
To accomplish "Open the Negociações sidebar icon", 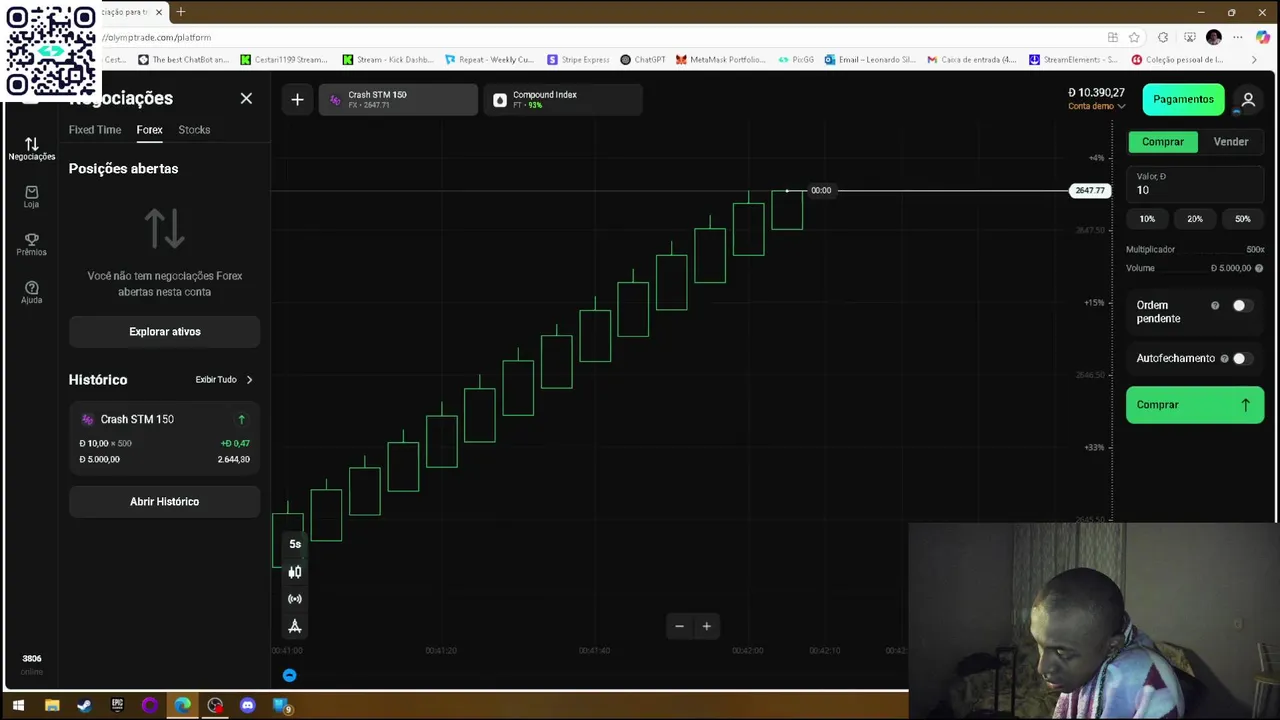I will (x=31, y=148).
